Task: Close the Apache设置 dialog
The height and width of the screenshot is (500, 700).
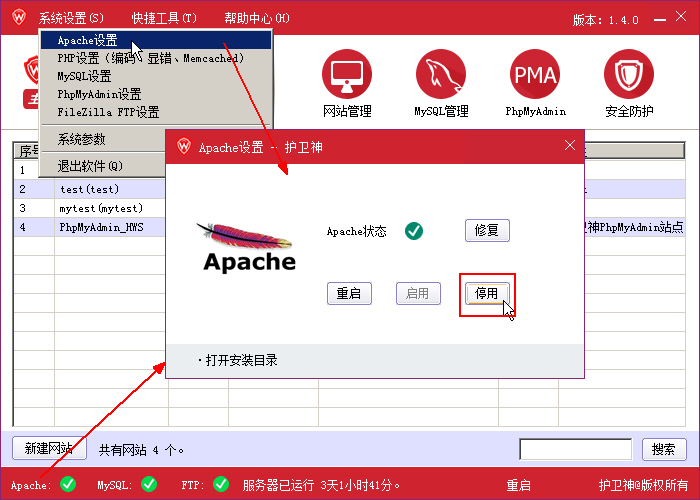Action: pos(570,145)
